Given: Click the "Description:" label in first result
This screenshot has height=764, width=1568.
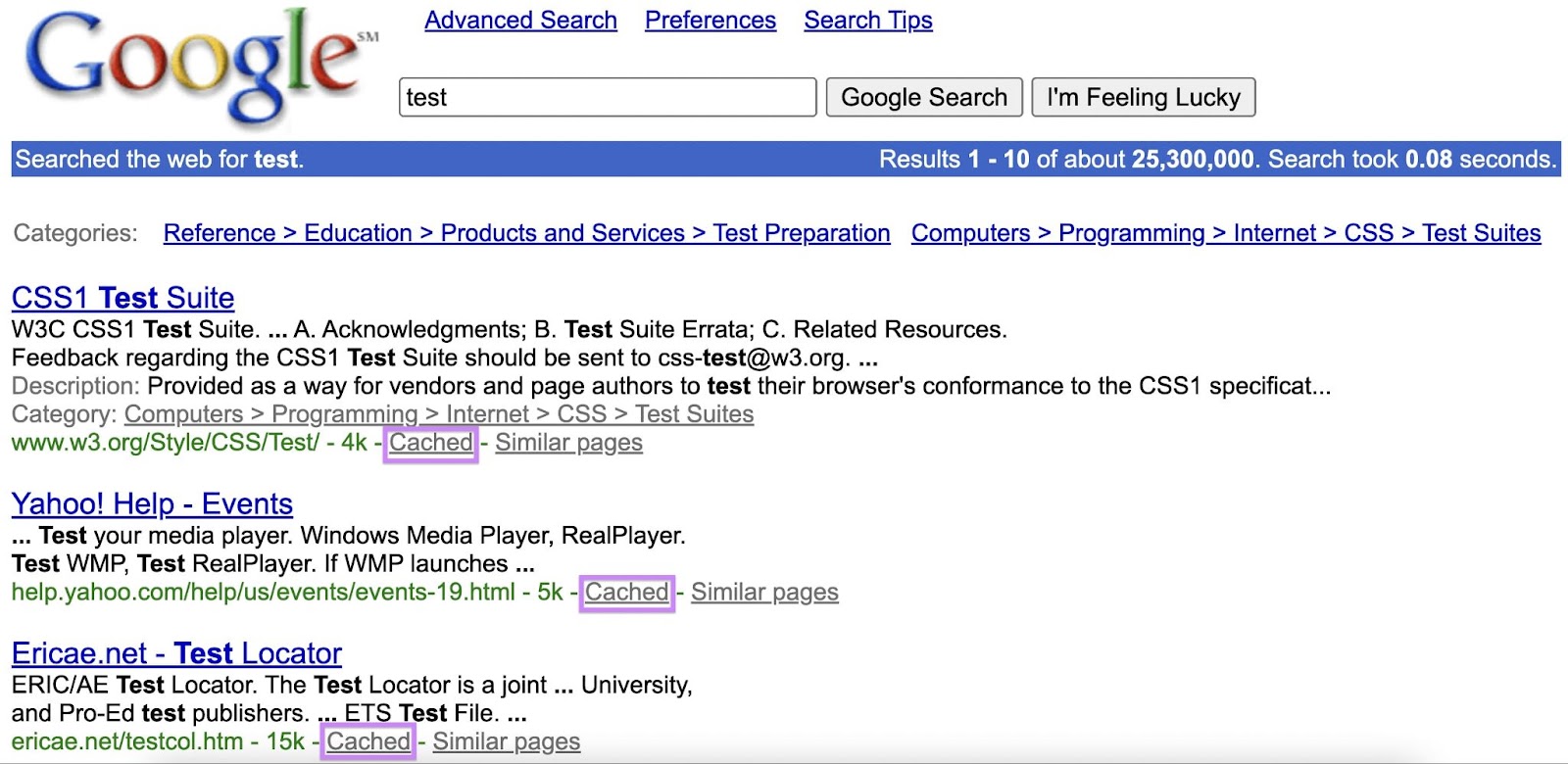Looking at the screenshot, I should pyautogui.click(x=76, y=386).
